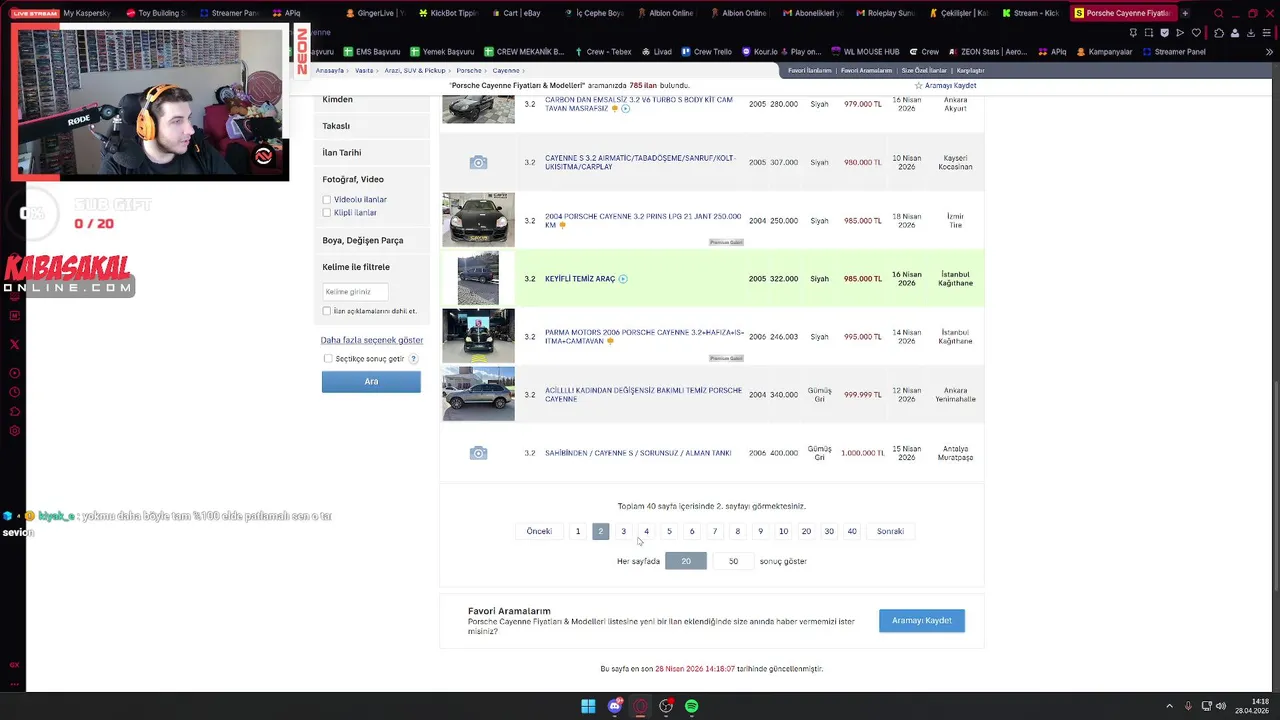This screenshot has height=720, width=1280.
Task: Select 20 results per page
Action: coord(686,561)
